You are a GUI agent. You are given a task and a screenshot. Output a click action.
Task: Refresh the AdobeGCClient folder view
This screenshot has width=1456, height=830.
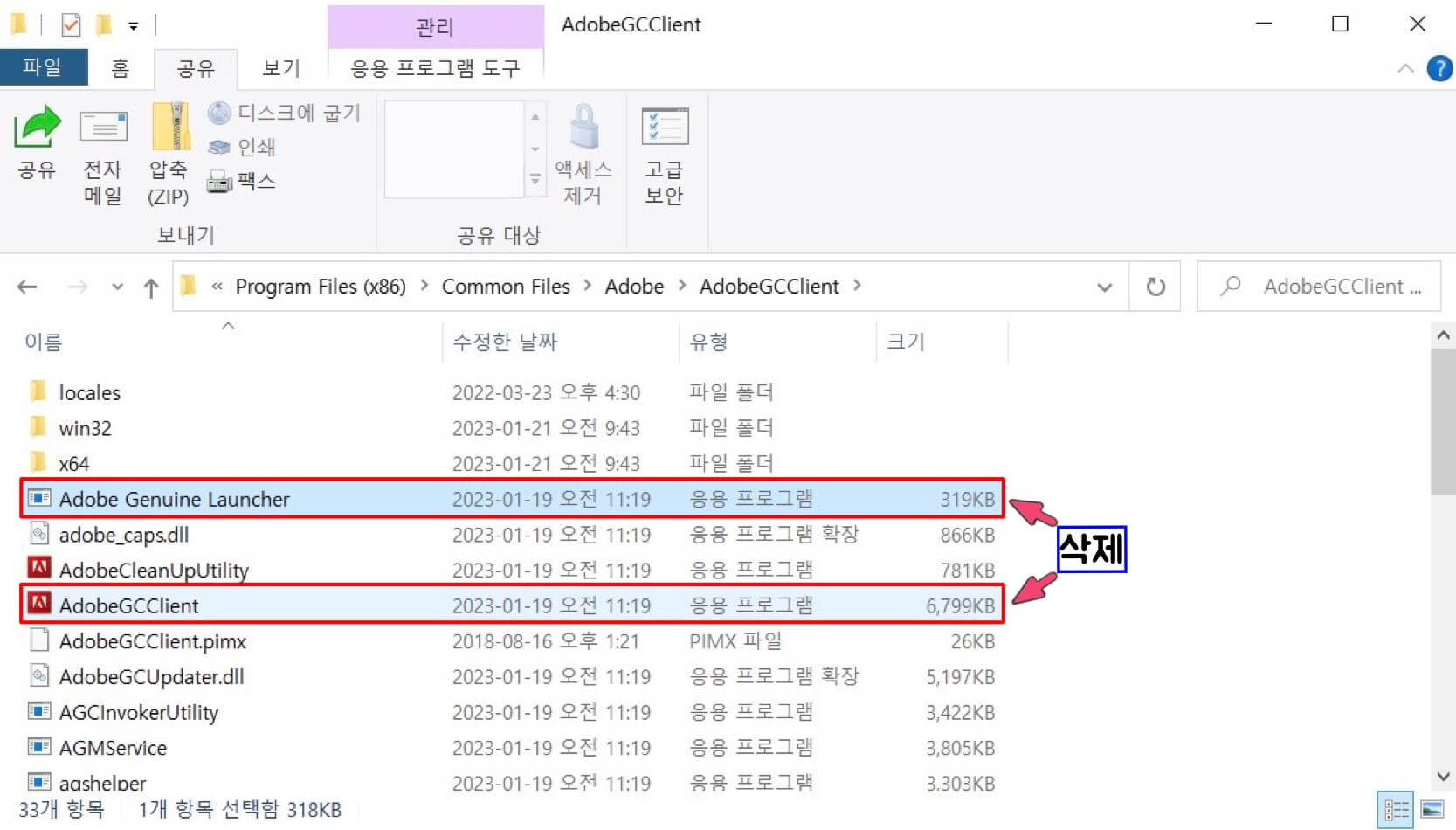1155,287
